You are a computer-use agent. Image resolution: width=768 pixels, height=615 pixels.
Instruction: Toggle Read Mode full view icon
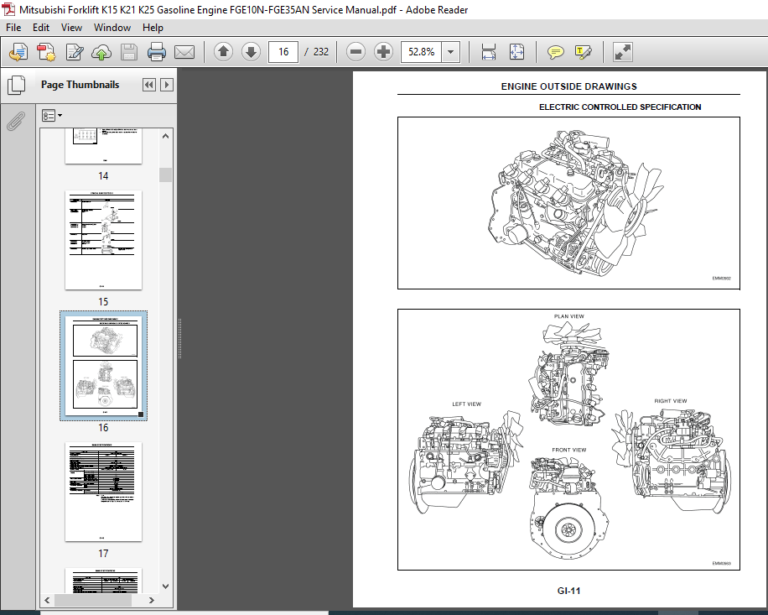(x=623, y=52)
